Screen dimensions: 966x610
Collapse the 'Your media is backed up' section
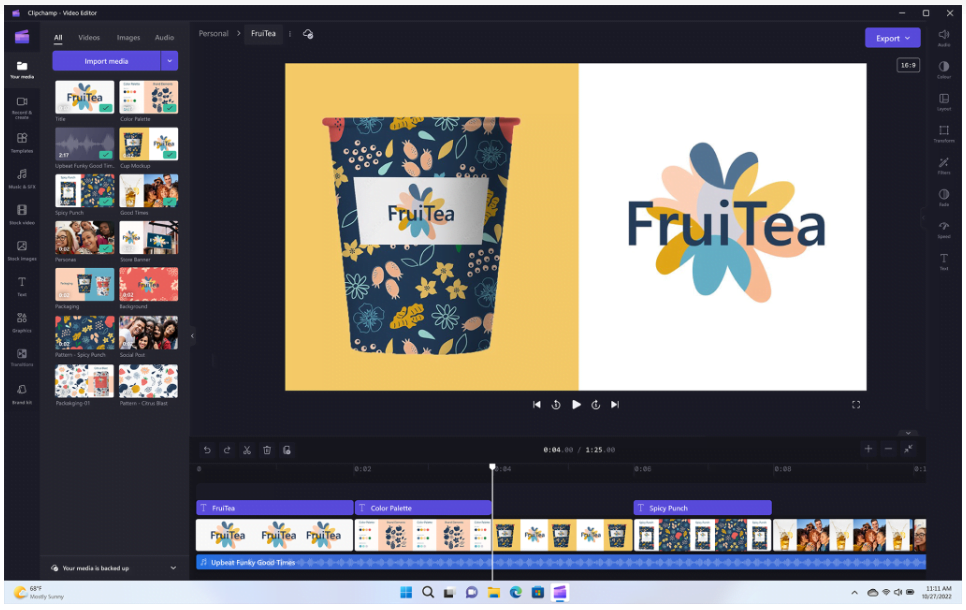click(171, 568)
